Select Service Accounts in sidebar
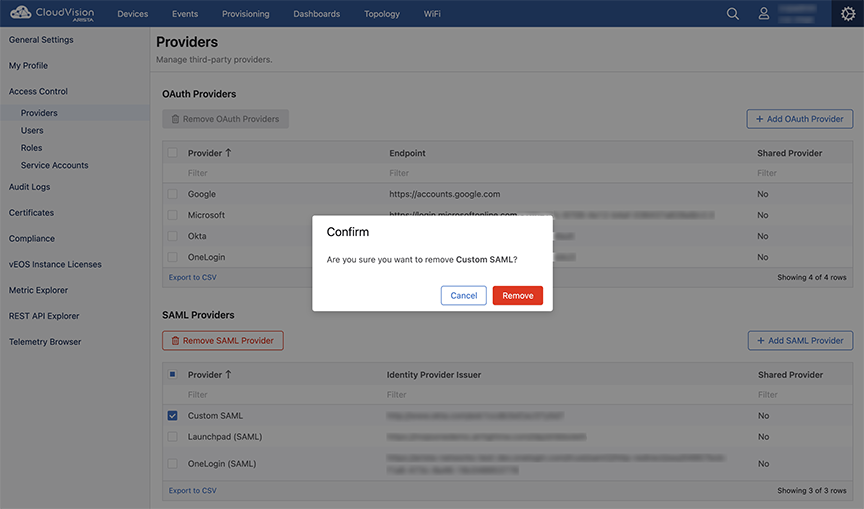864x509 pixels. coord(55,165)
